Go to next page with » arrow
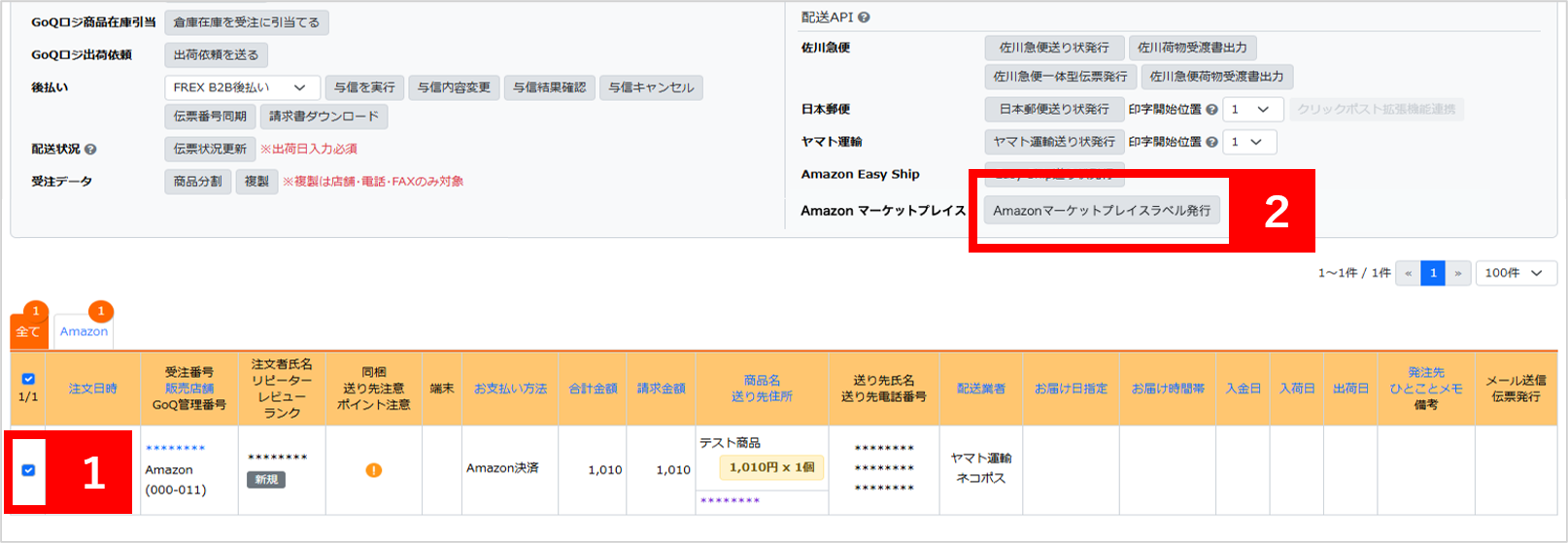This screenshot has height=543, width=1568. click(x=1457, y=274)
